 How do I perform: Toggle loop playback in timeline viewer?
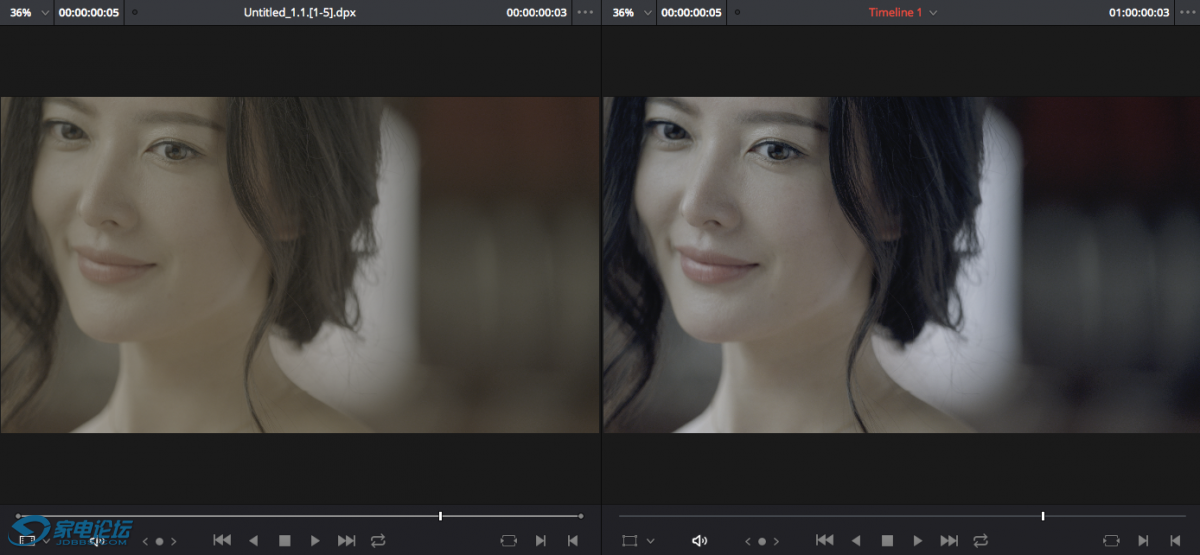tap(980, 540)
